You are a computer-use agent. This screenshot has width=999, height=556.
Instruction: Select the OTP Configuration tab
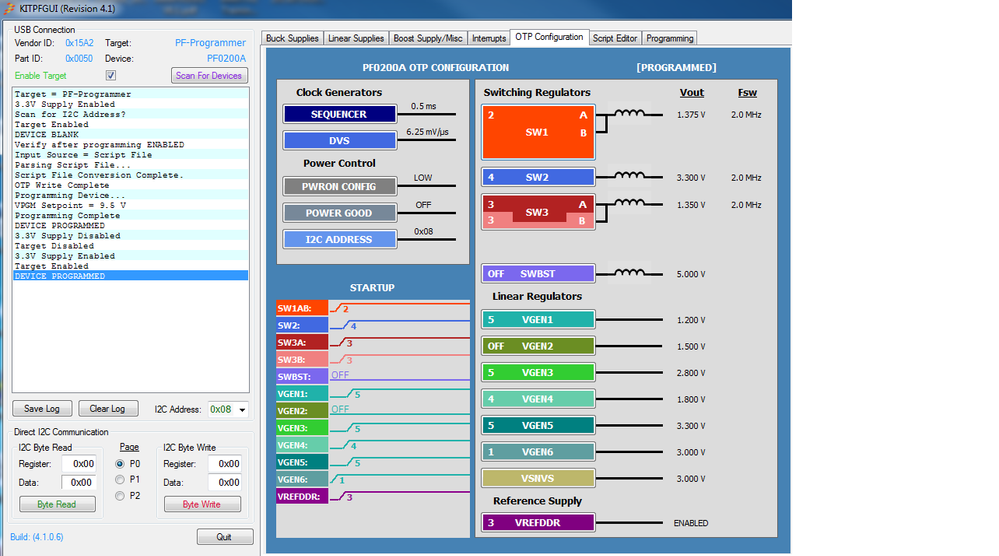pyautogui.click(x=549, y=37)
